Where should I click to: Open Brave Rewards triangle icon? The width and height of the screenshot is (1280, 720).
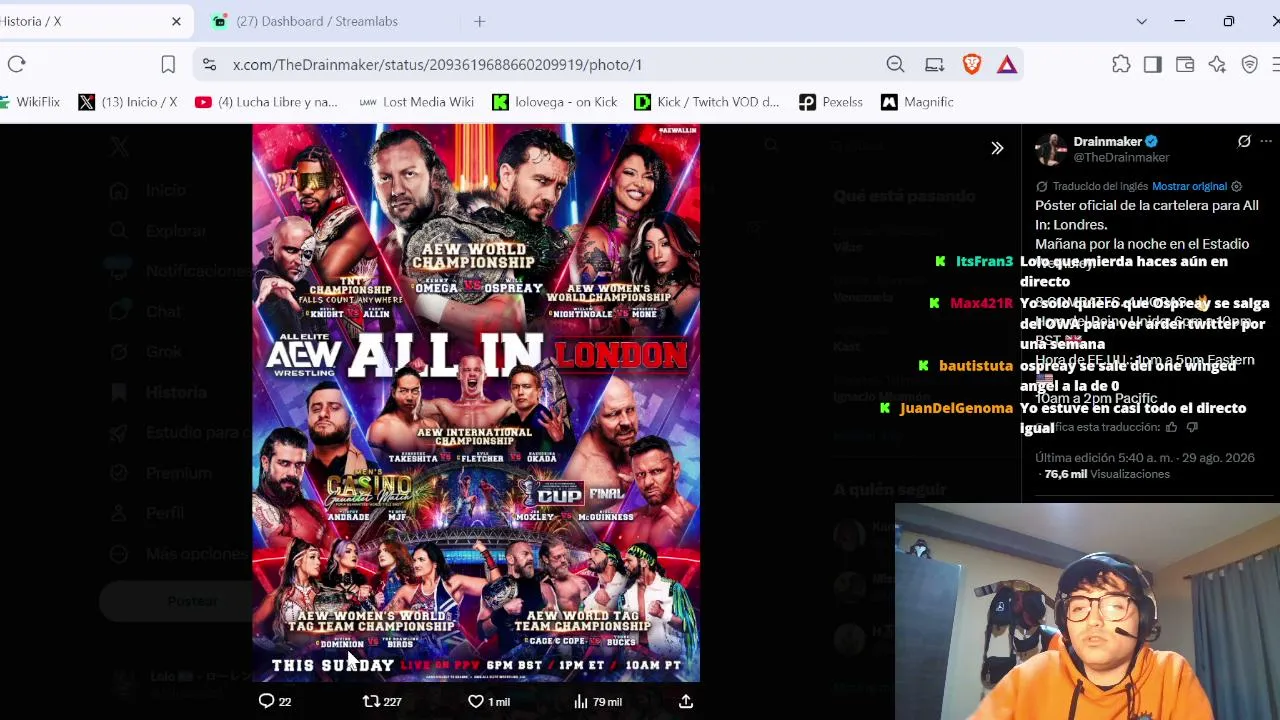click(1007, 64)
